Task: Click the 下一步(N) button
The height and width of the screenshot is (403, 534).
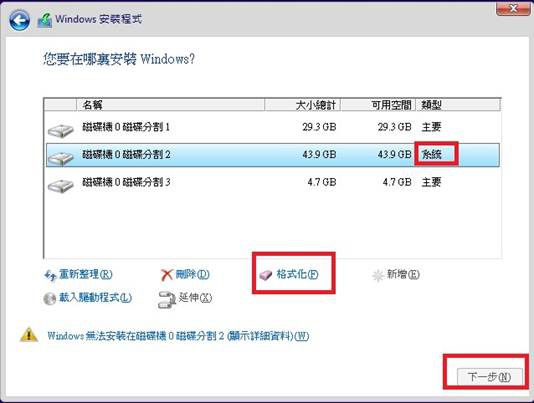Action: pos(489,376)
